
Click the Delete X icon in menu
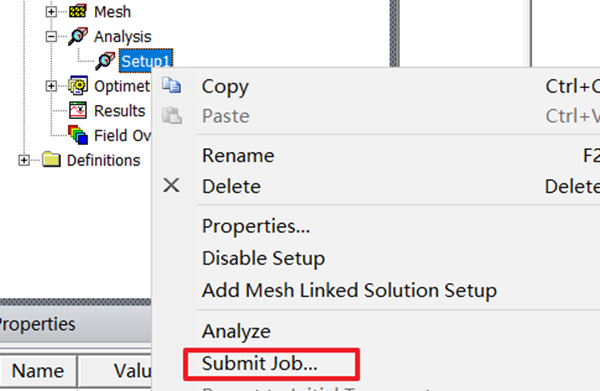pos(171,186)
